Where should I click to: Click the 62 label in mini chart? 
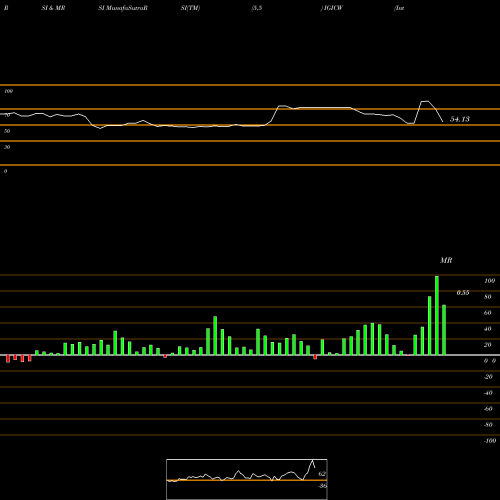pyautogui.click(x=322, y=474)
